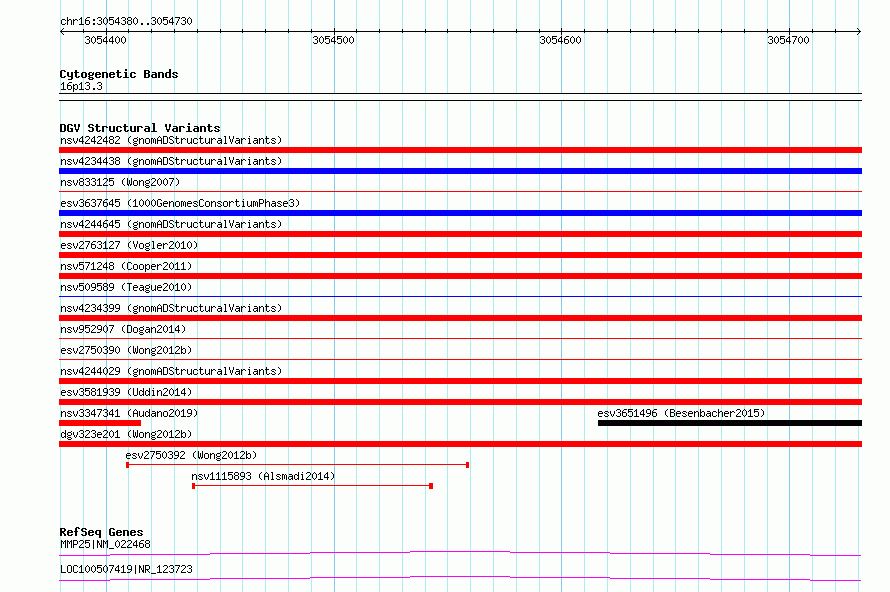
Task: Open the nsv952907 (Dogan2014) variant
Action: click(x=123, y=329)
